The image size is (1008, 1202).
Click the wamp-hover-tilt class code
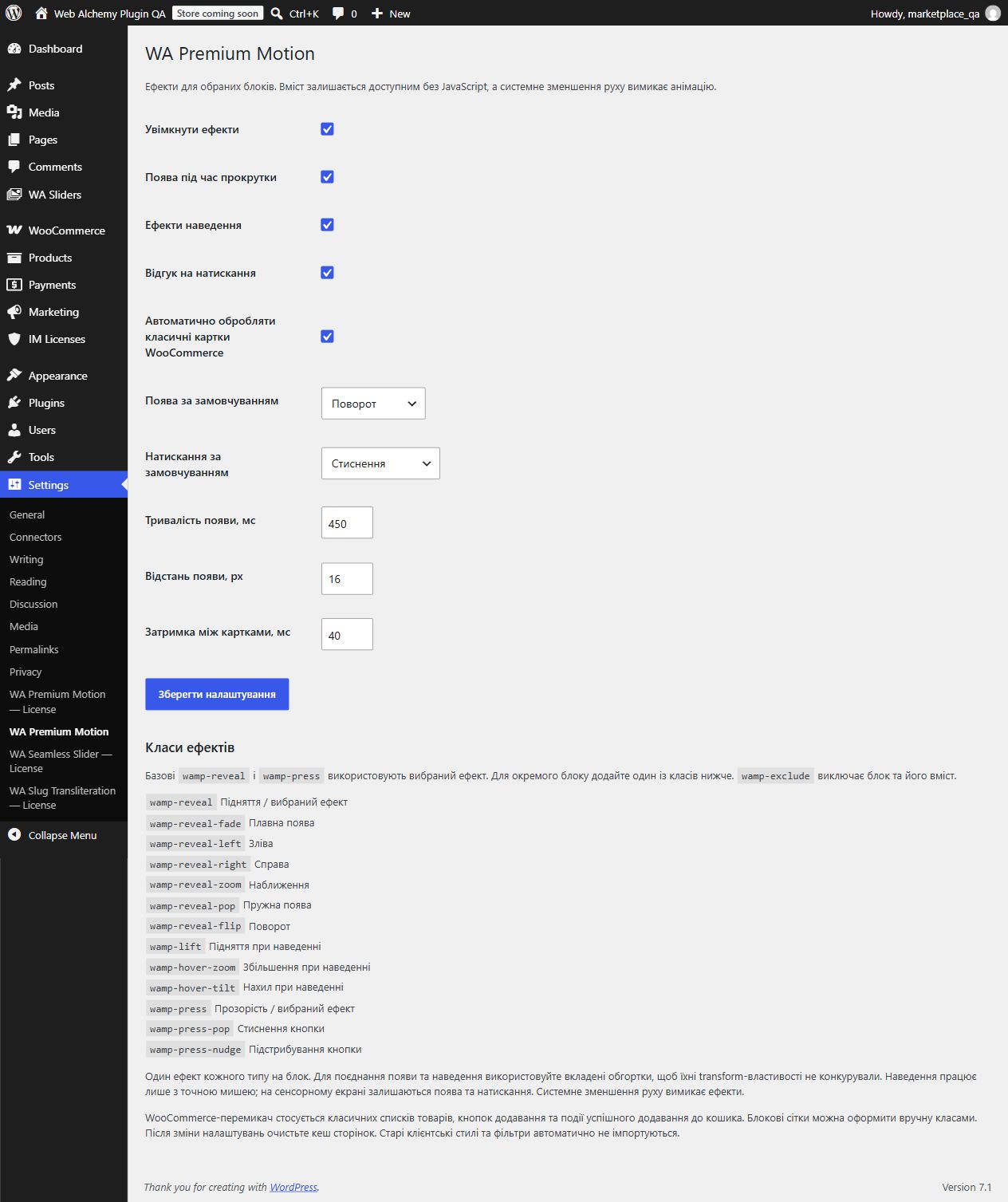click(x=192, y=987)
